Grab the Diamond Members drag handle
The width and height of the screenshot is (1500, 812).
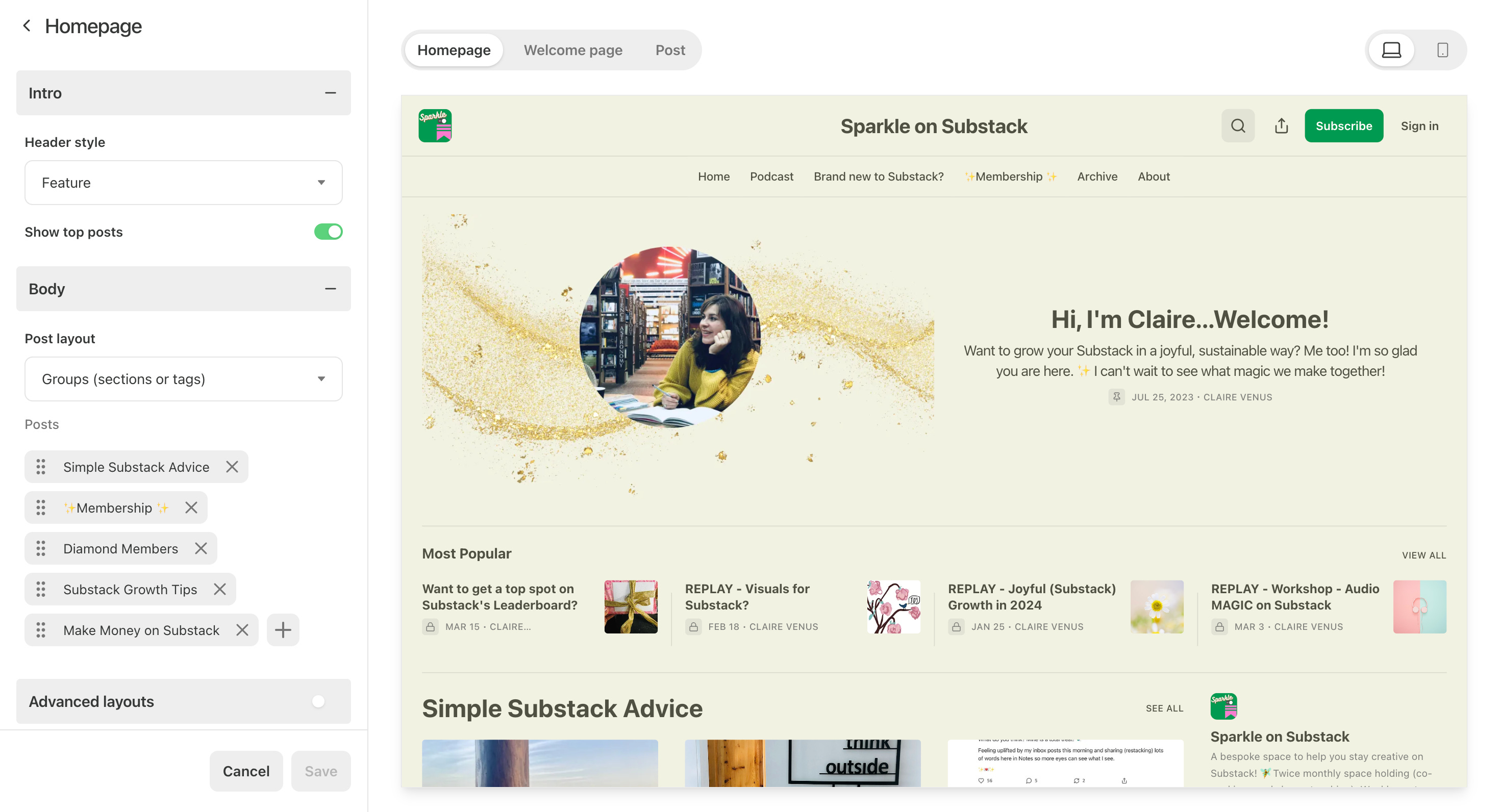pos(41,548)
